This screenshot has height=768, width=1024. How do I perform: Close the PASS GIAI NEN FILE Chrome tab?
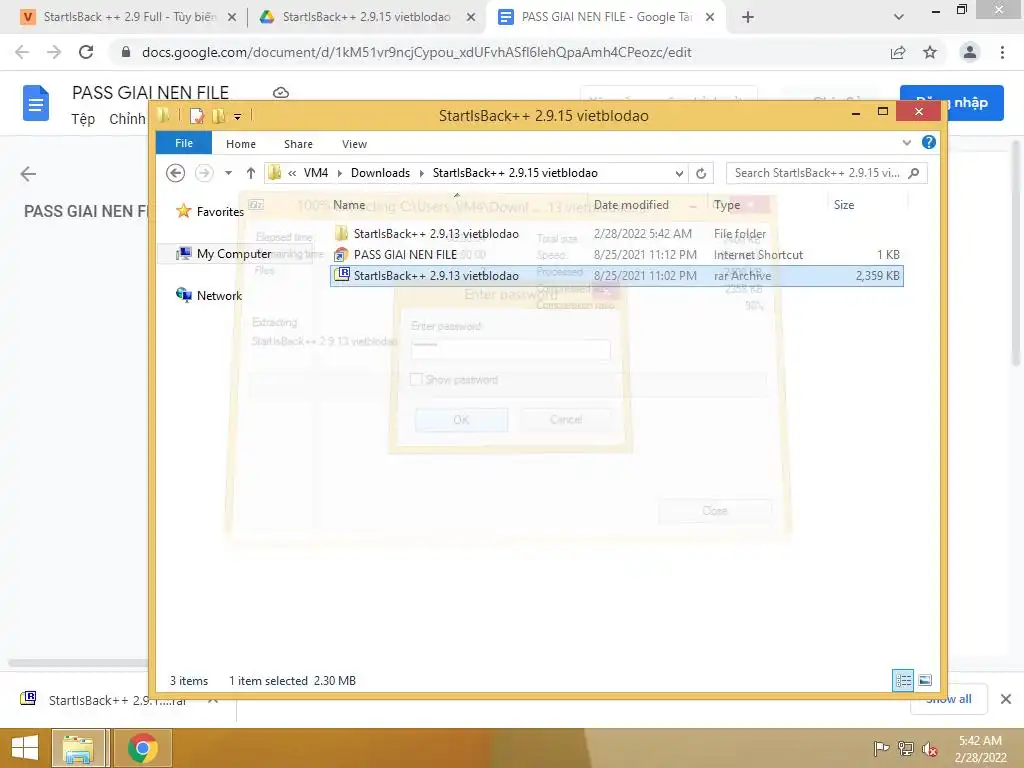711,17
